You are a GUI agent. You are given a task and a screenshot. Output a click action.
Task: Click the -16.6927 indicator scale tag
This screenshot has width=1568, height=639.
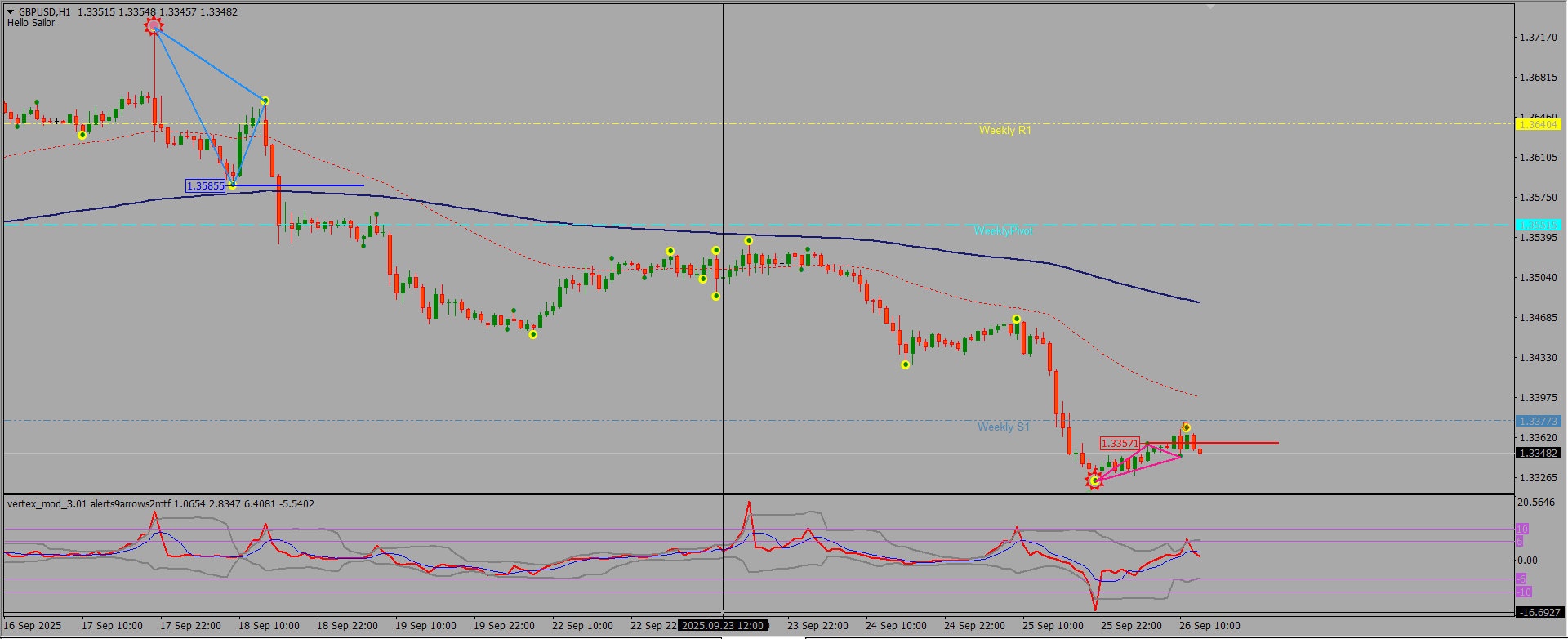tap(1539, 612)
